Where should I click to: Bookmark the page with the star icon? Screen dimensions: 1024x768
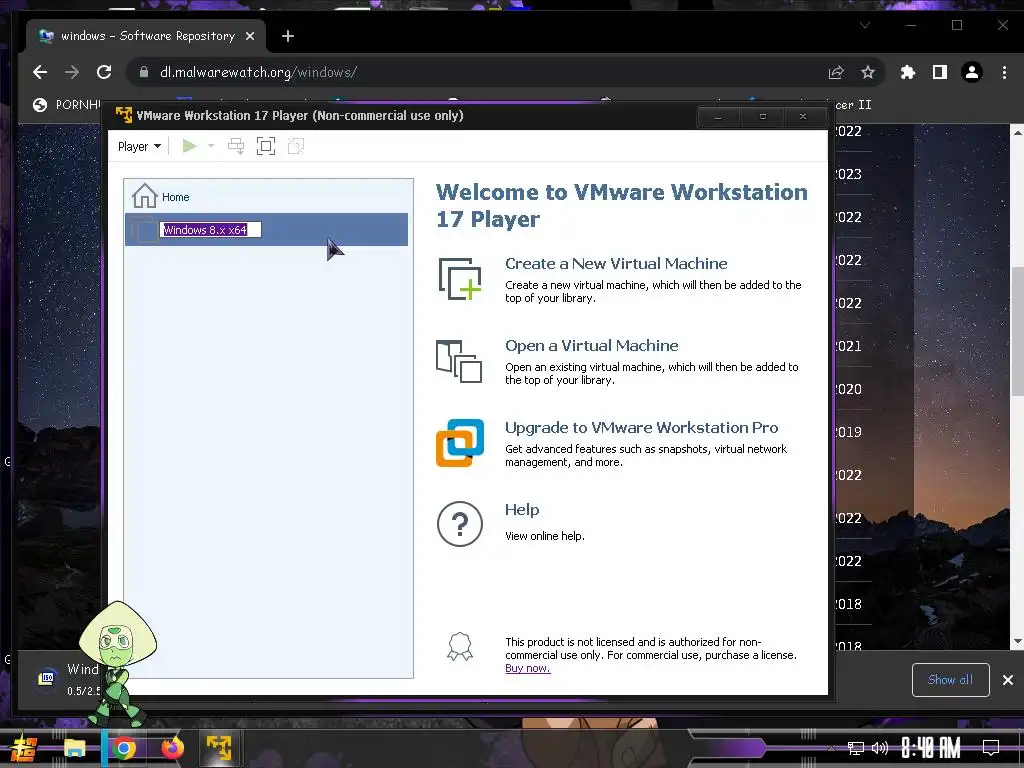pyautogui.click(x=867, y=72)
